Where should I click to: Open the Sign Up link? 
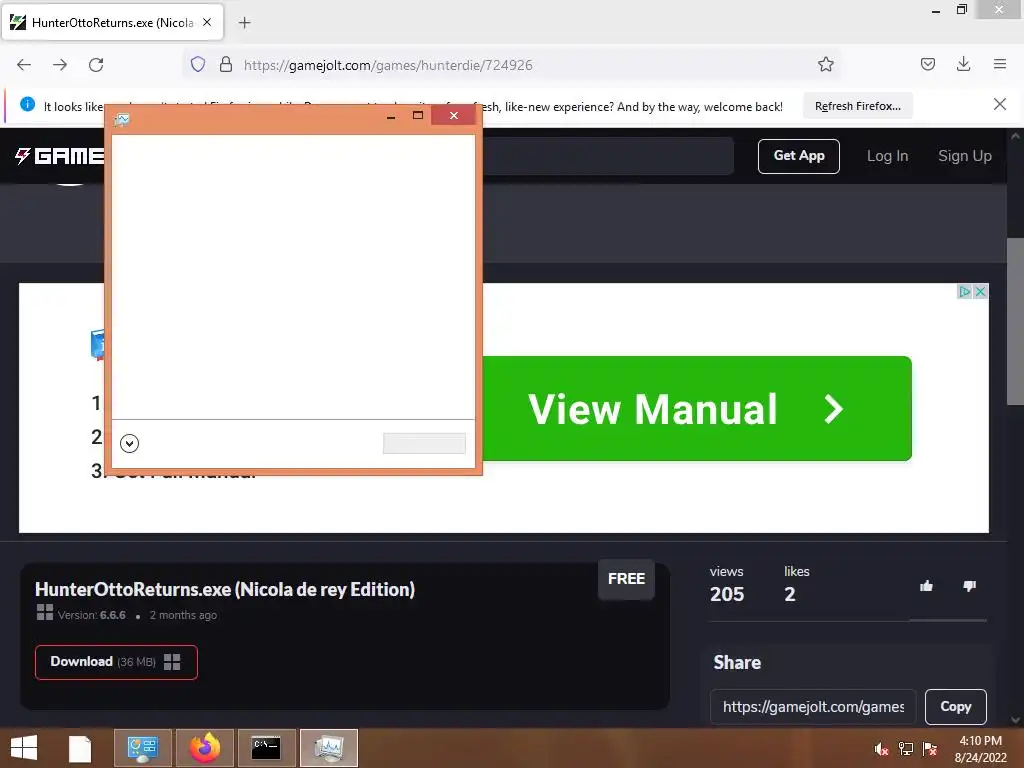(x=965, y=156)
